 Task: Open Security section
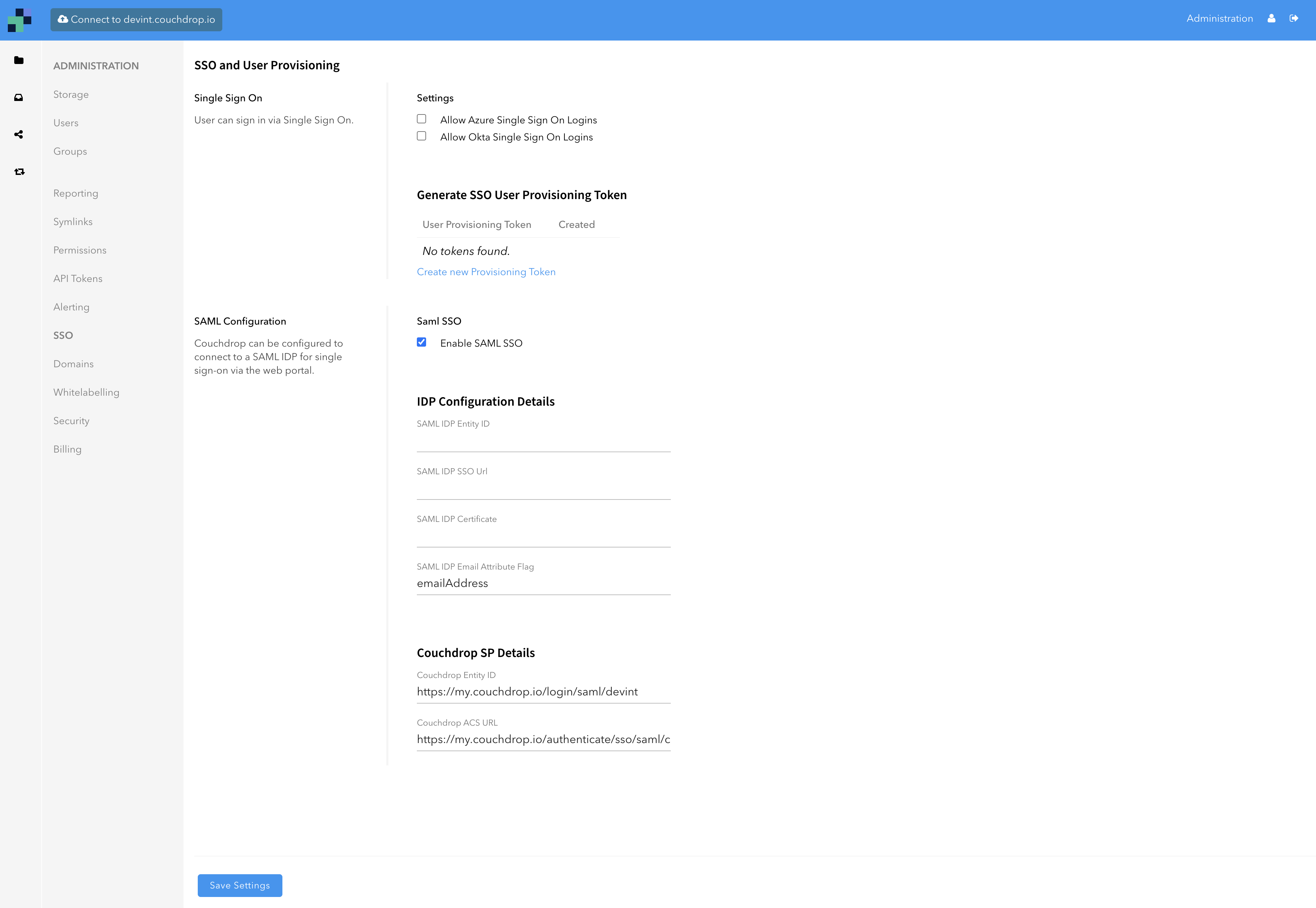point(71,421)
